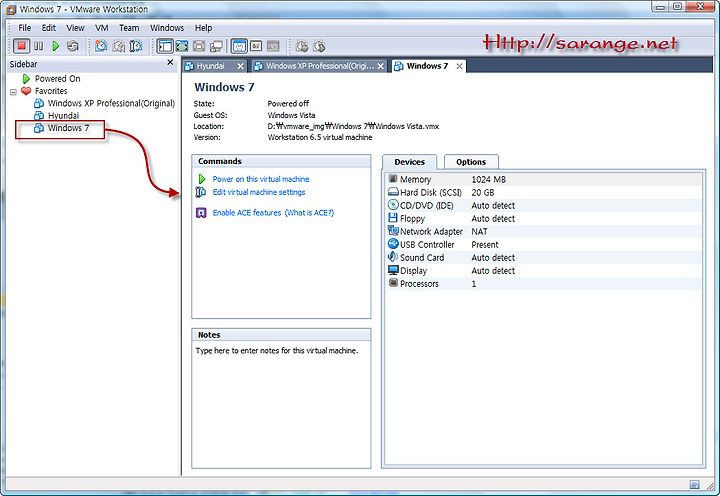Click the green Power On toolbar icon
This screenshot has height=496, width=720.
click(x=56, y=46)
